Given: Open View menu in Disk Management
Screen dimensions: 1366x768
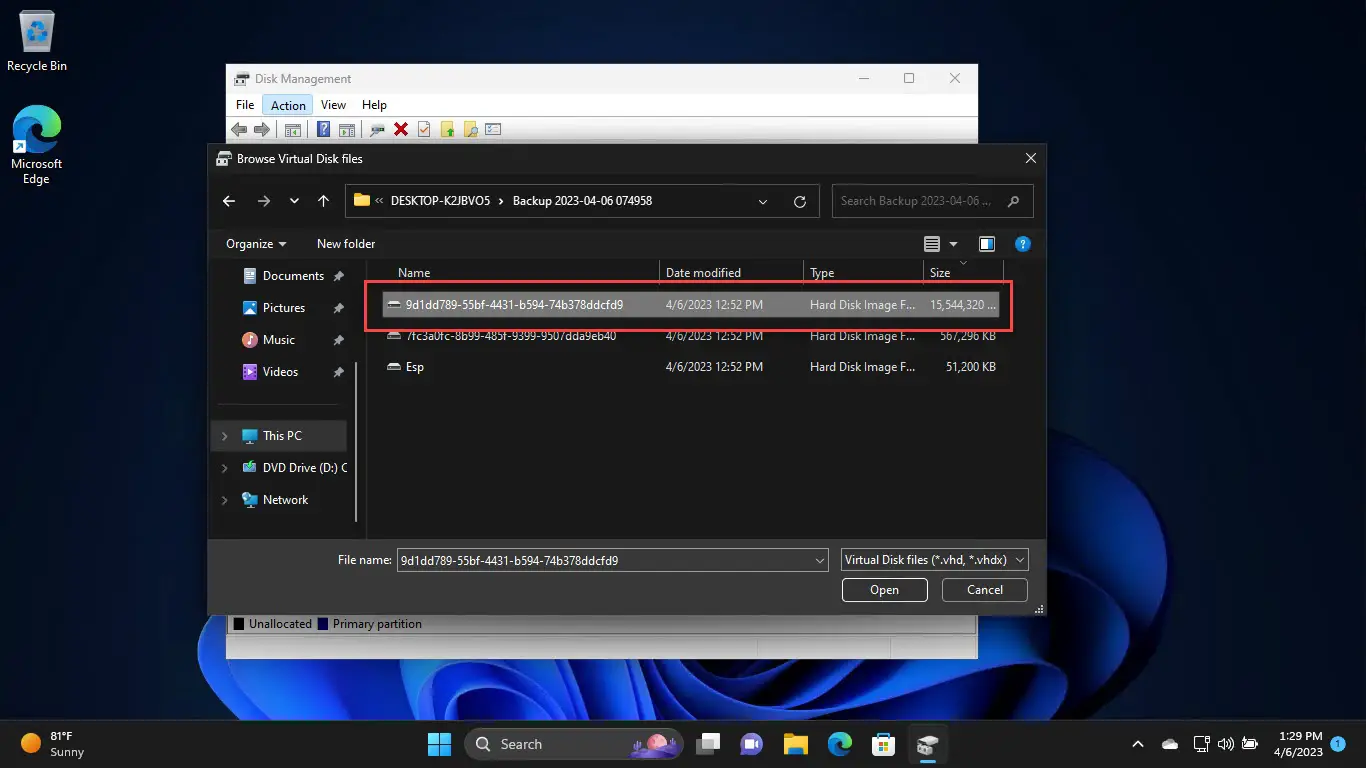Looking at the screenshot, I should (333, 105).
